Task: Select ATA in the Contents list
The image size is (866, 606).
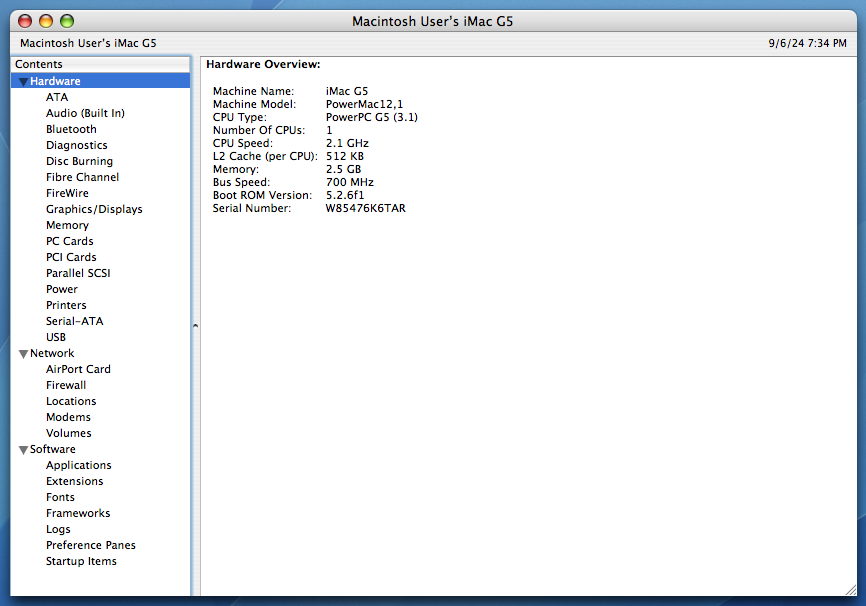Action: coord(57,97)
